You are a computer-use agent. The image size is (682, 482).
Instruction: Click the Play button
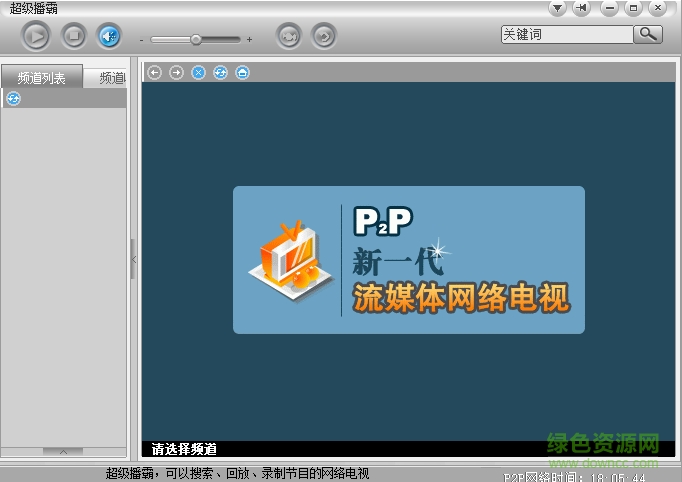(36, 36)
